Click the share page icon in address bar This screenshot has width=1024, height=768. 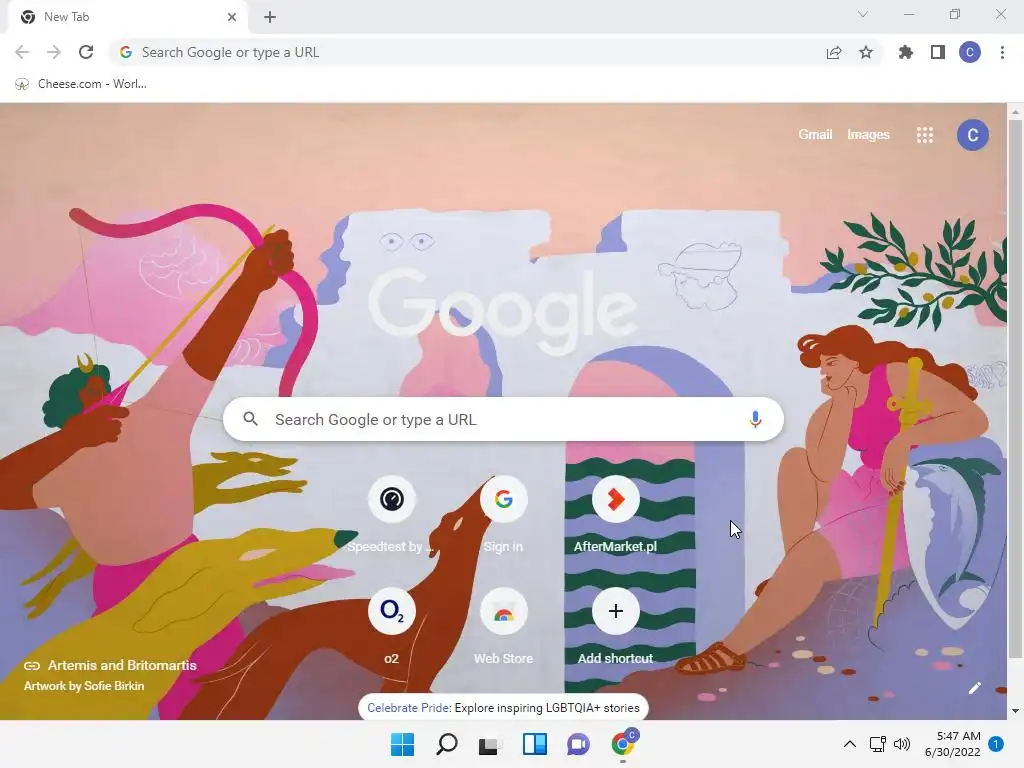(x=834, y=52)
